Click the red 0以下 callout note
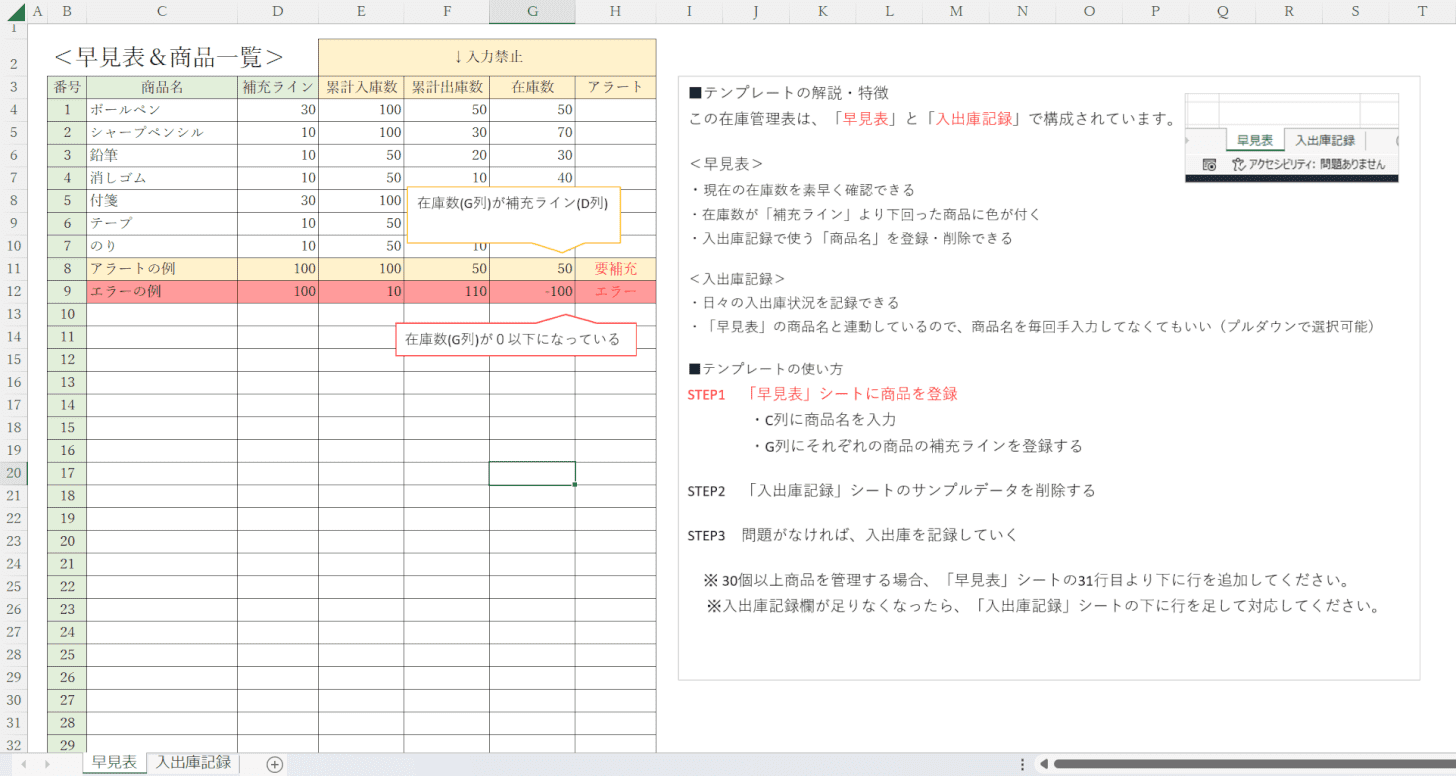 (516, 338)
